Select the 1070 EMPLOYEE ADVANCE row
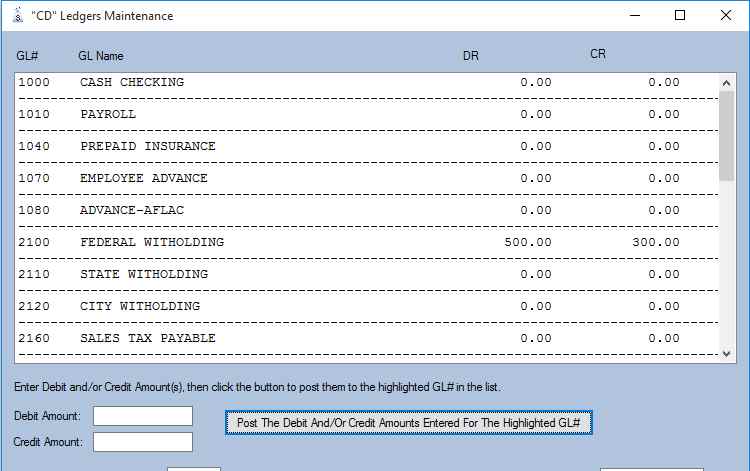This screenshot has width=750, height=471. [x=367, y=178]
